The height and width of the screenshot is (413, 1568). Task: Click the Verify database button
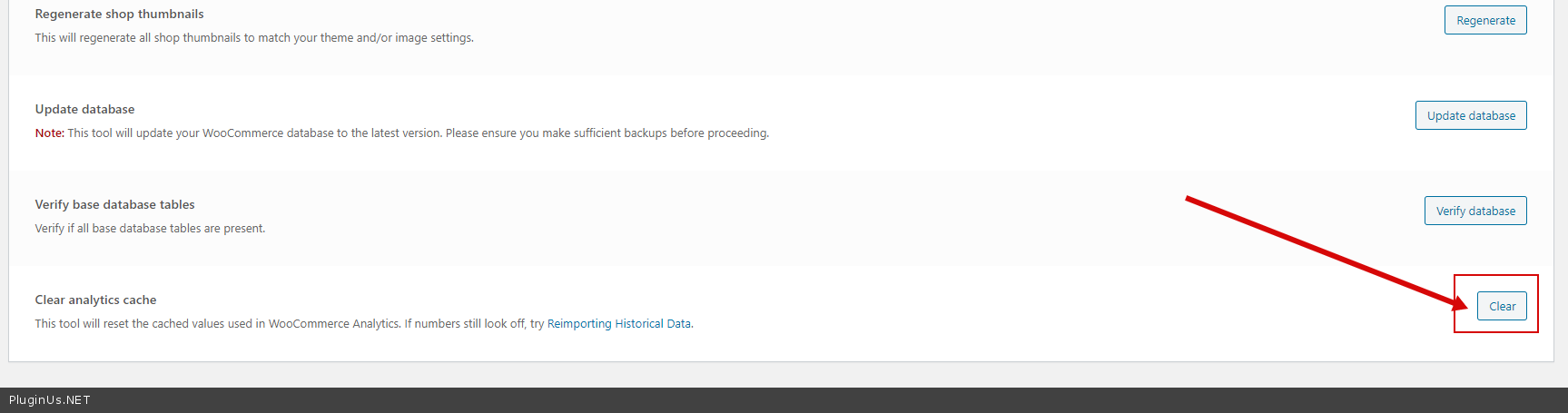click(x=1475, y=211)
